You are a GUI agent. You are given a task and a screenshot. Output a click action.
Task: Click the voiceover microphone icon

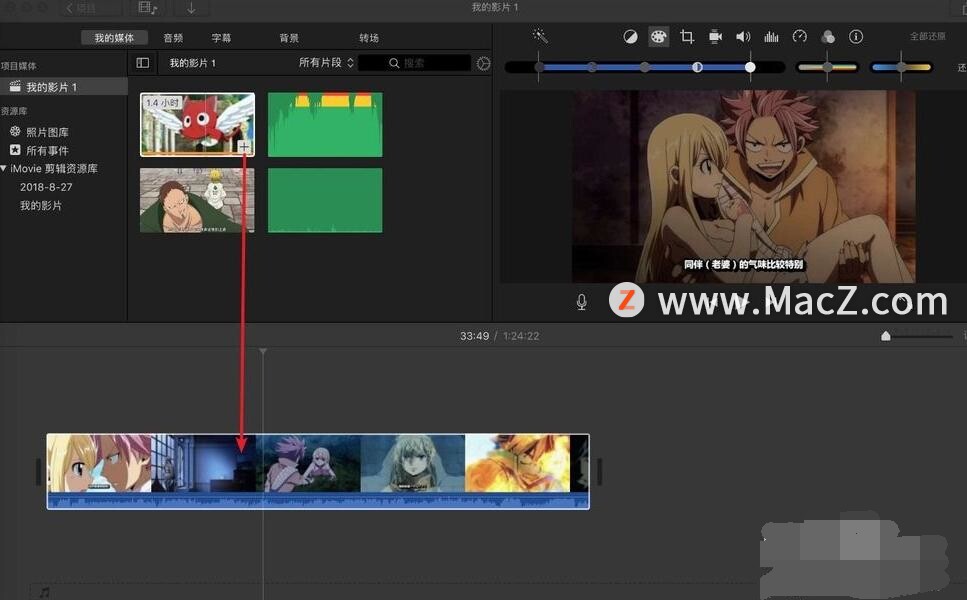[x=581, y=302]
